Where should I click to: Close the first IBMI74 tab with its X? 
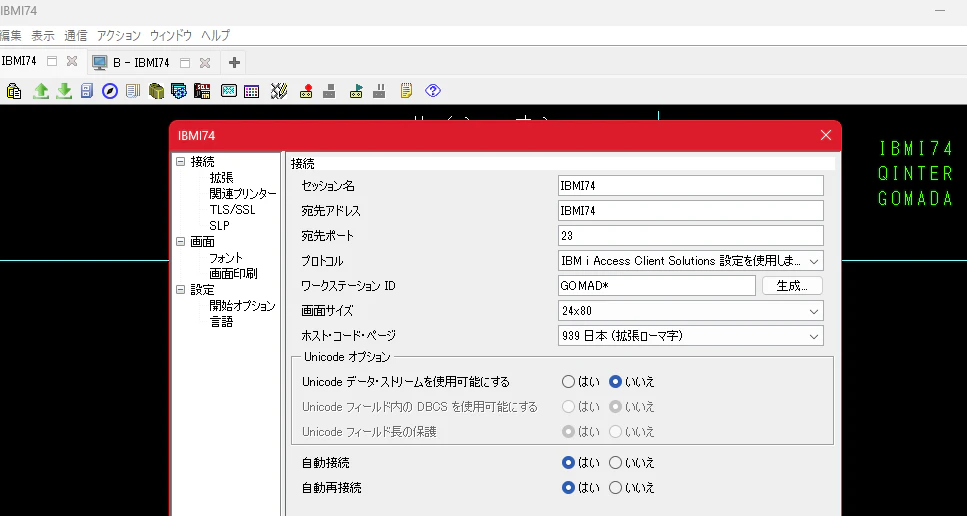click(72, 62)
